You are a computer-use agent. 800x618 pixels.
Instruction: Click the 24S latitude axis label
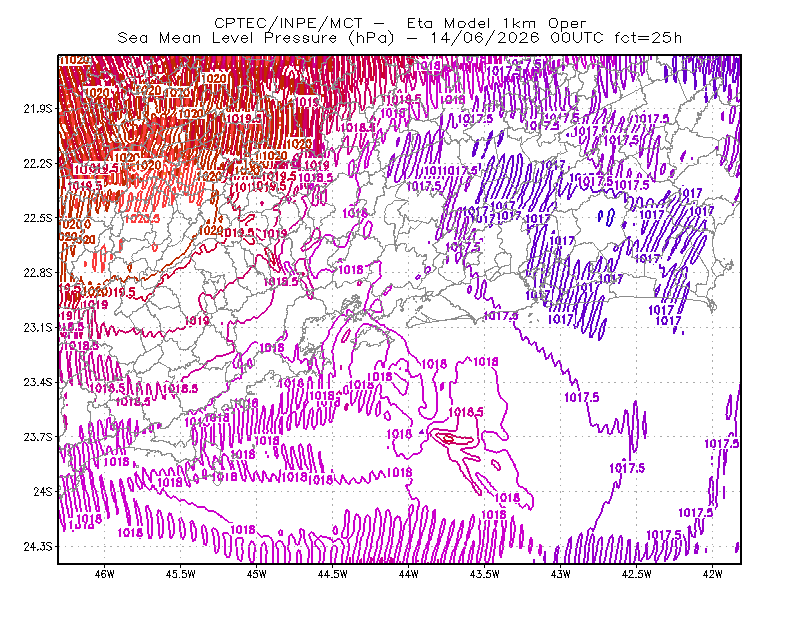pos(43,491)
